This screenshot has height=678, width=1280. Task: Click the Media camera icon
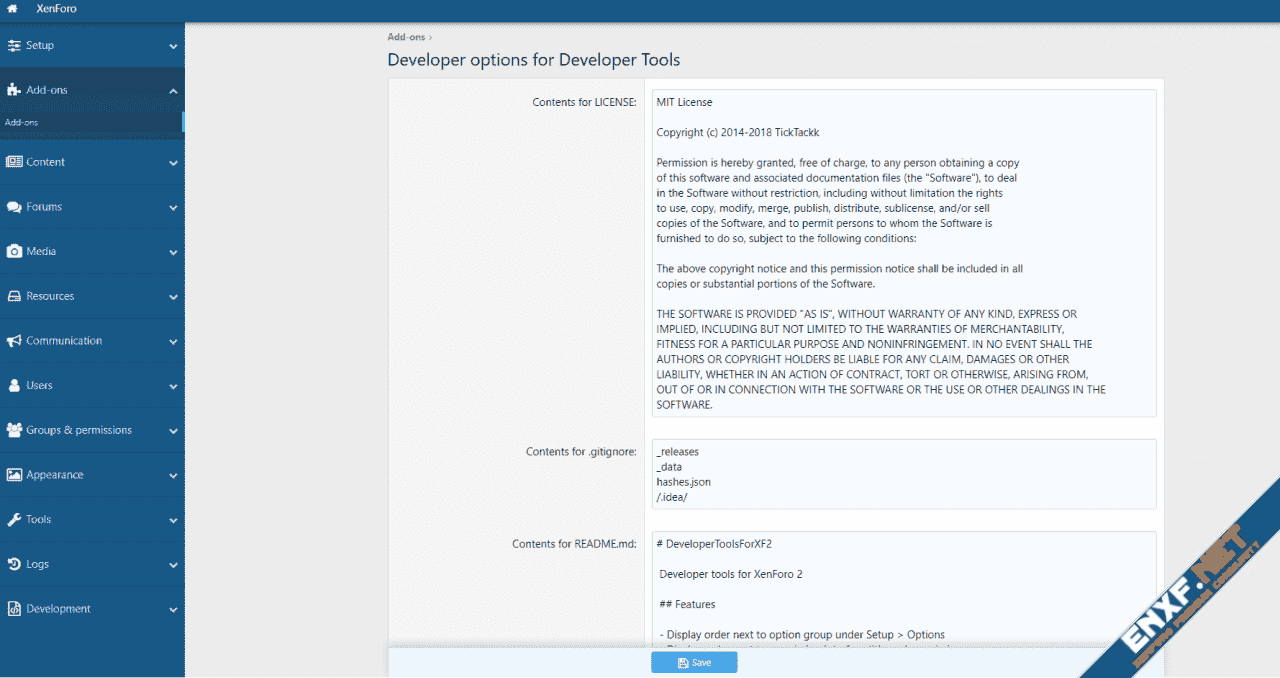tap(14, 252)
